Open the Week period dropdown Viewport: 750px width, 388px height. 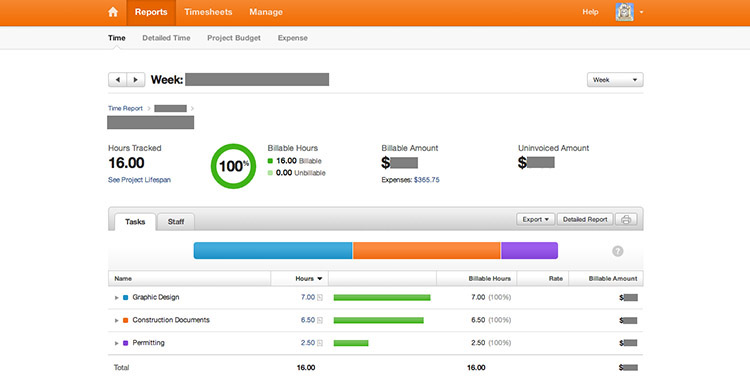point(615,80)
